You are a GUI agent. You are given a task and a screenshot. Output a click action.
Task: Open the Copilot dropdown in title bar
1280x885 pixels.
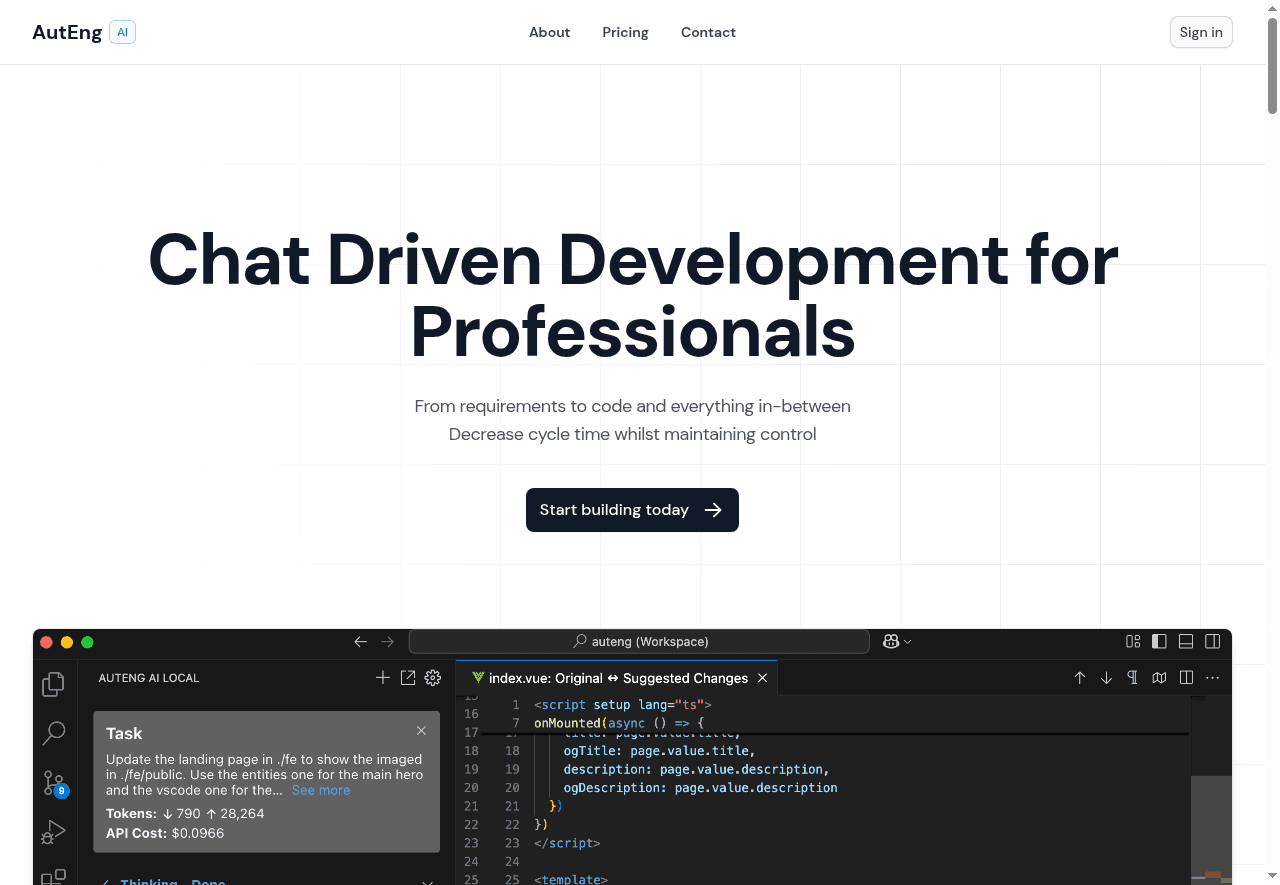click(897, 642)
